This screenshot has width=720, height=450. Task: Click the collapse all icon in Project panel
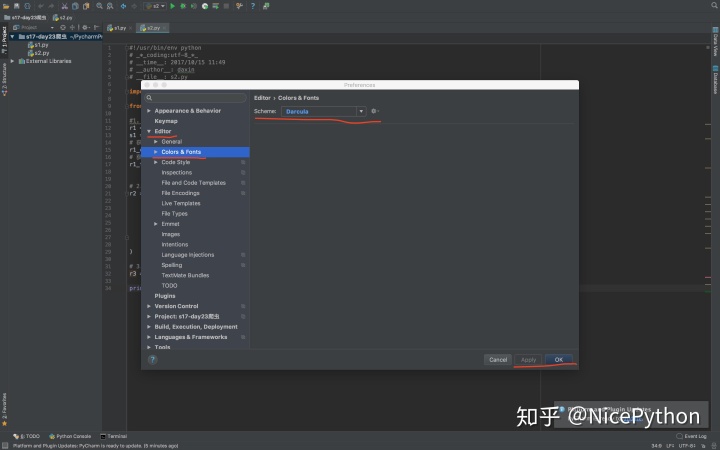click(x=72, y=28)
